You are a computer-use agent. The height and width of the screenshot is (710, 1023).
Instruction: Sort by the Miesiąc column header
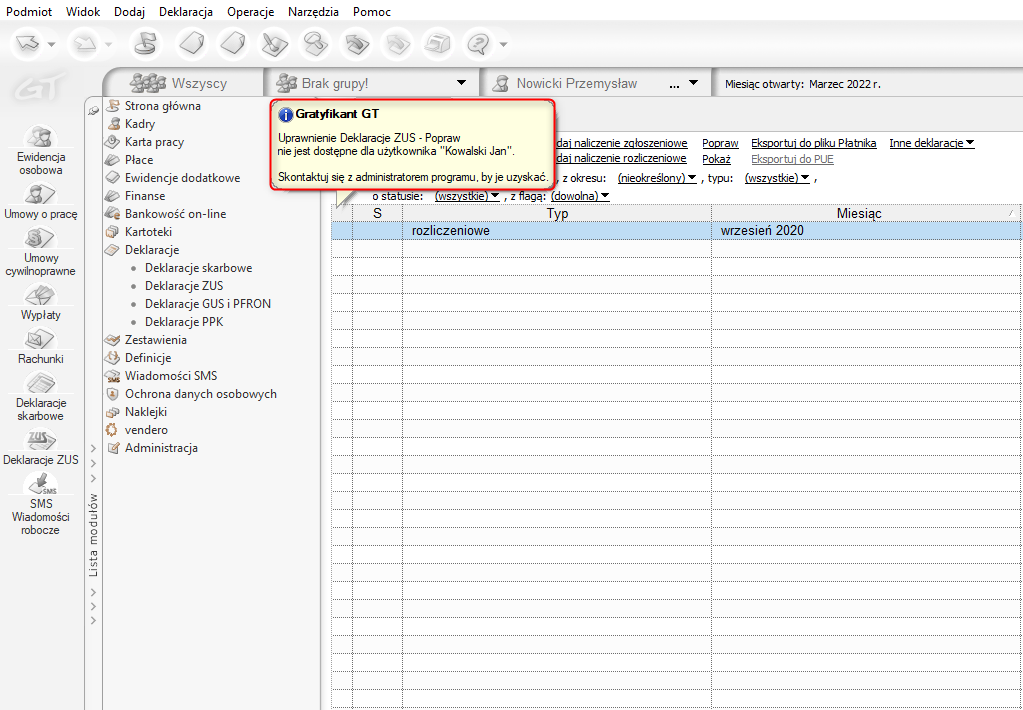pos(866,213)
